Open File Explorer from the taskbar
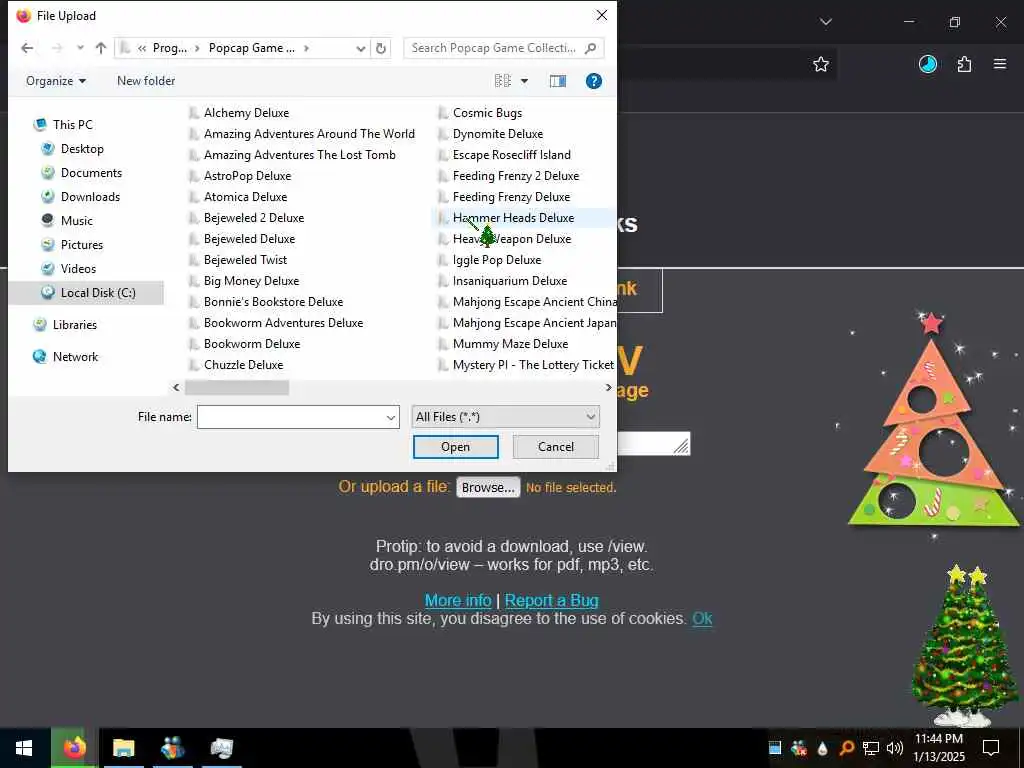 [123, 748]
